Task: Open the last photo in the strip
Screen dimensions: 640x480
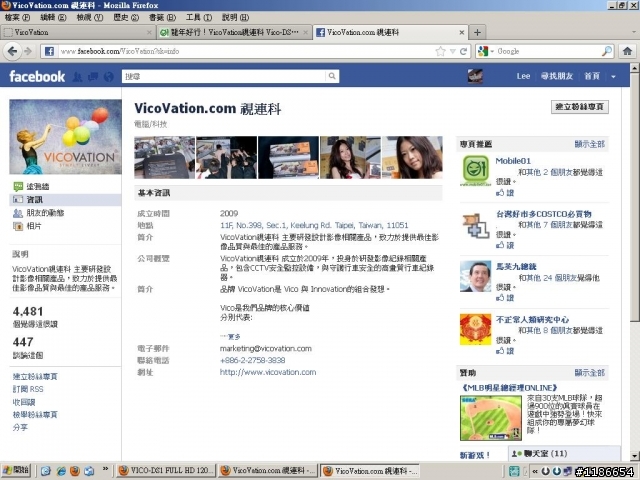Action: 412,158
